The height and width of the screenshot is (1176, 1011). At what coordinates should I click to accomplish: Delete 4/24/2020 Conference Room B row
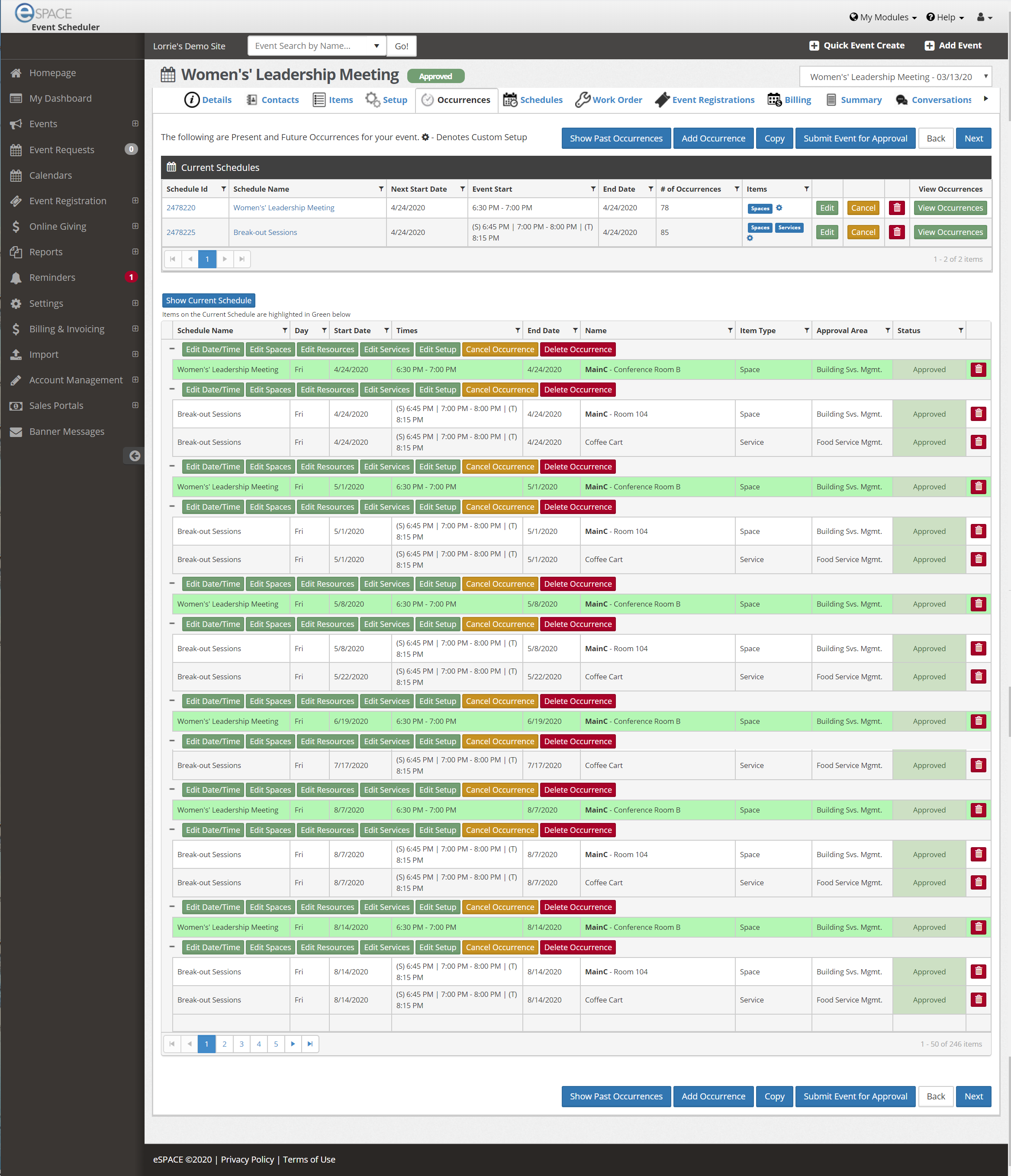tap(979, 370)
